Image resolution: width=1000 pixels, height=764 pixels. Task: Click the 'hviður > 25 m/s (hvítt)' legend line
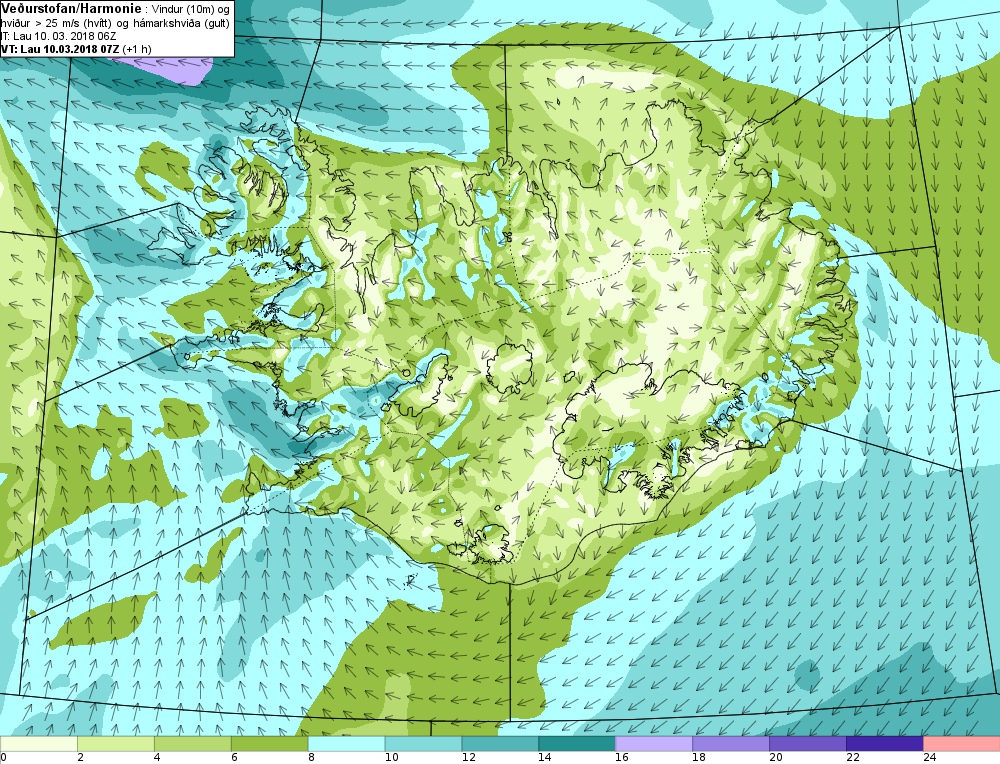coord(57,24)
